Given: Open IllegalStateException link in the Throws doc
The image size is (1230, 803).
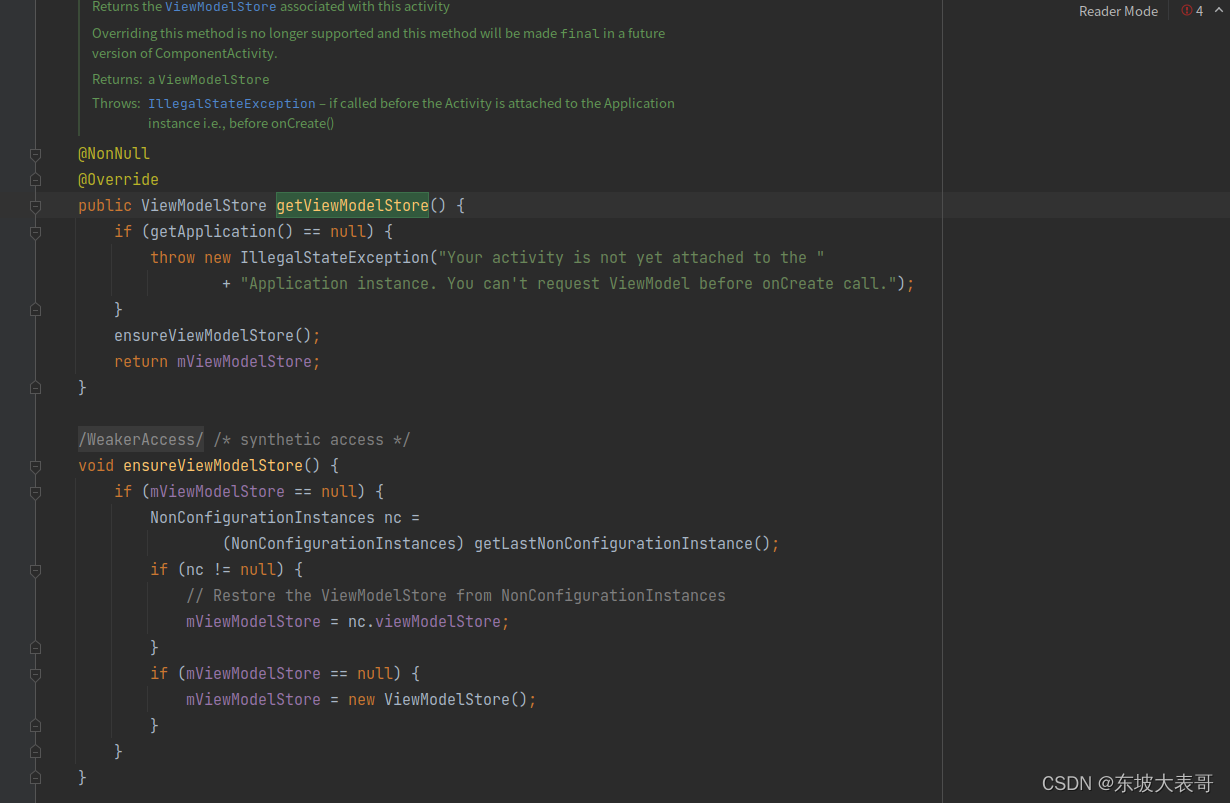Looking at the screenshot, I should pos(232,103).
